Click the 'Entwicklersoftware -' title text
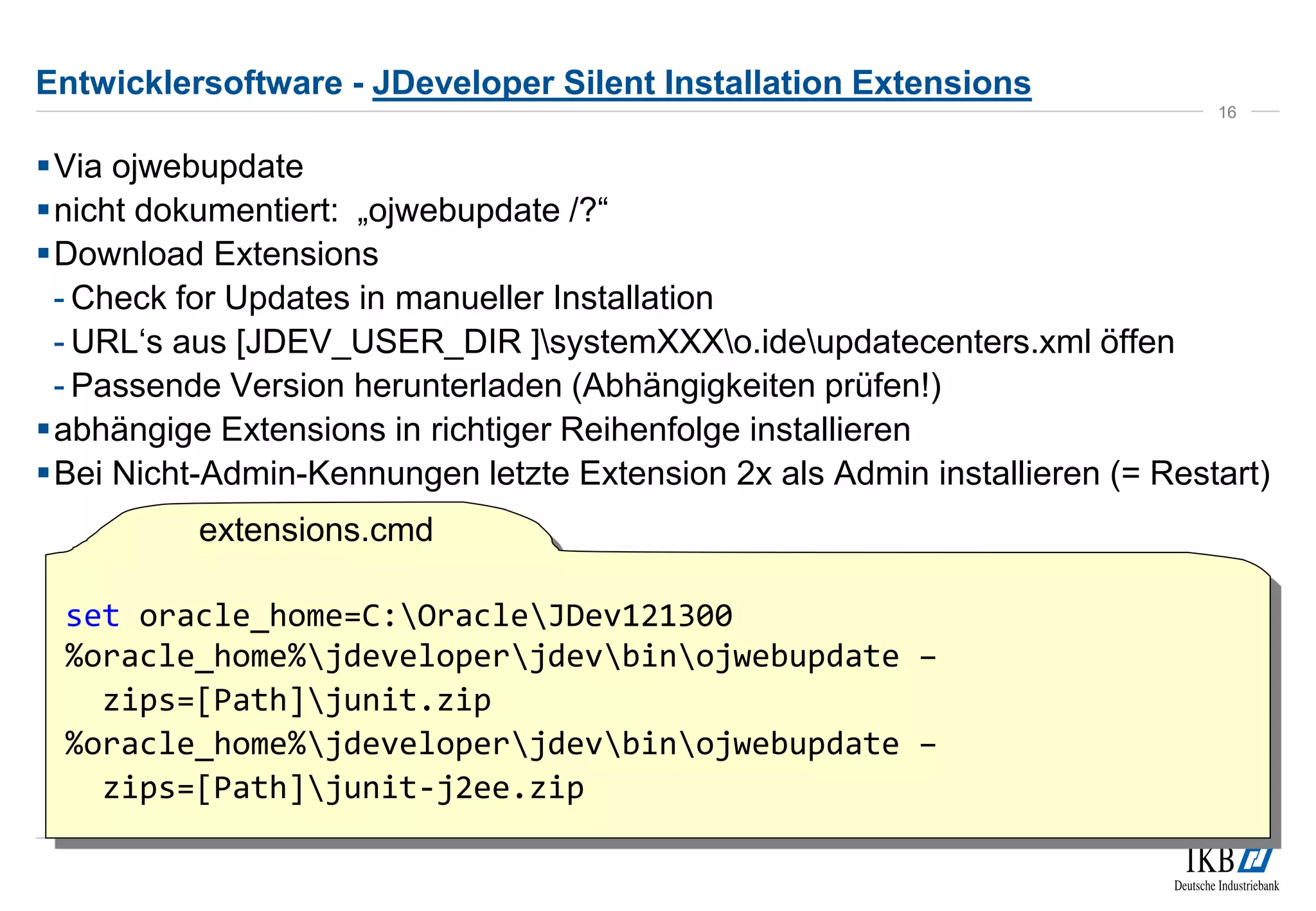1316x911 pixels. click(x=200, y=82)
